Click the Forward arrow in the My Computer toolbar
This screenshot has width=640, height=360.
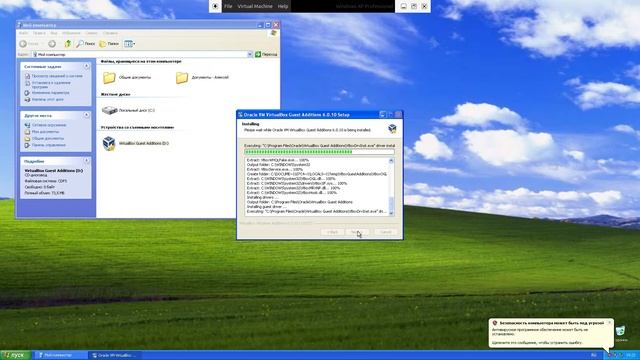click(52, 44)
